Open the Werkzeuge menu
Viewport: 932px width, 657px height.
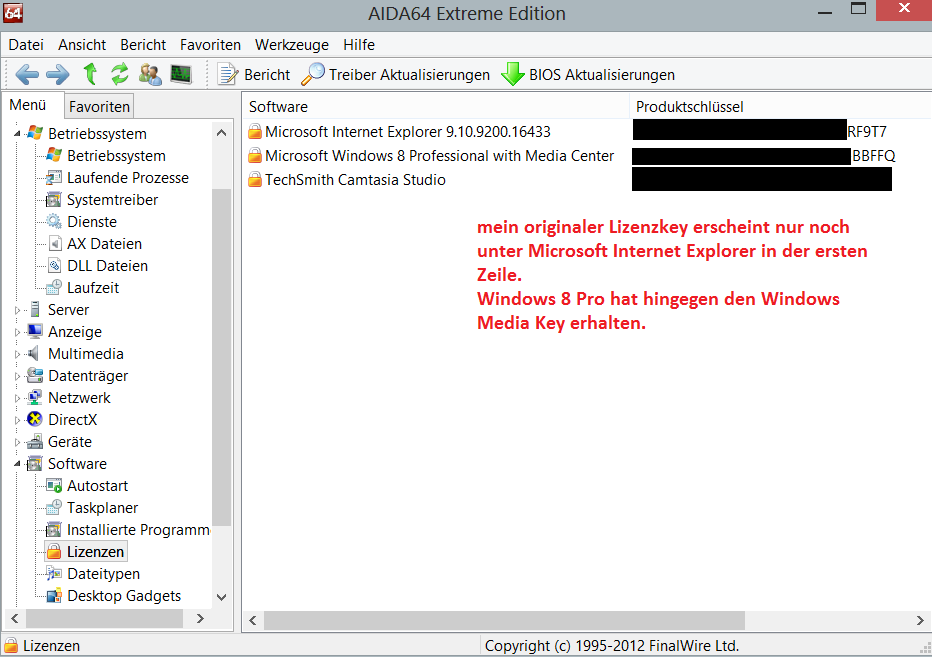[292, 45]
